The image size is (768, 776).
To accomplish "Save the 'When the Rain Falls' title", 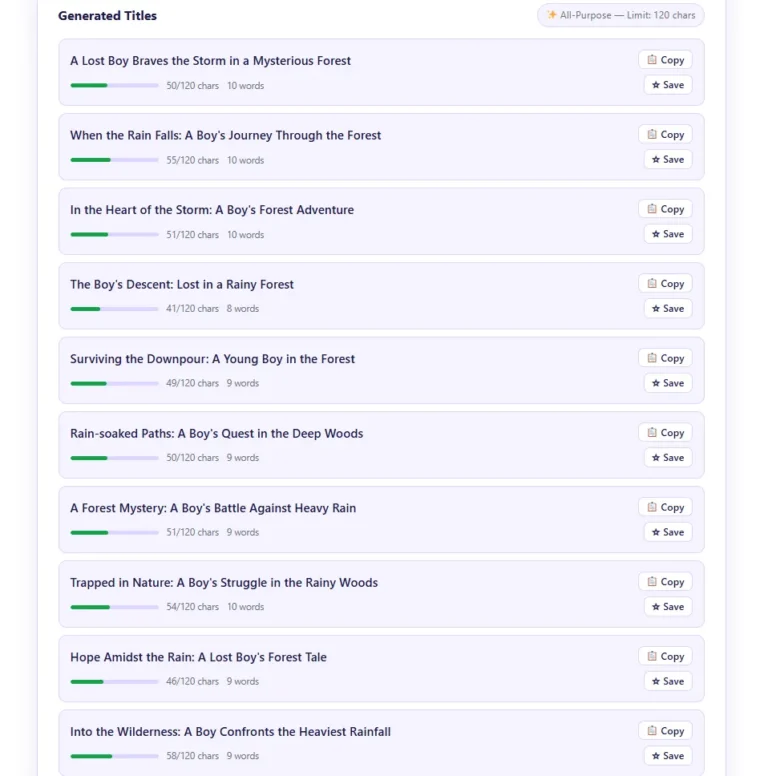I will [x=668, y=159].
